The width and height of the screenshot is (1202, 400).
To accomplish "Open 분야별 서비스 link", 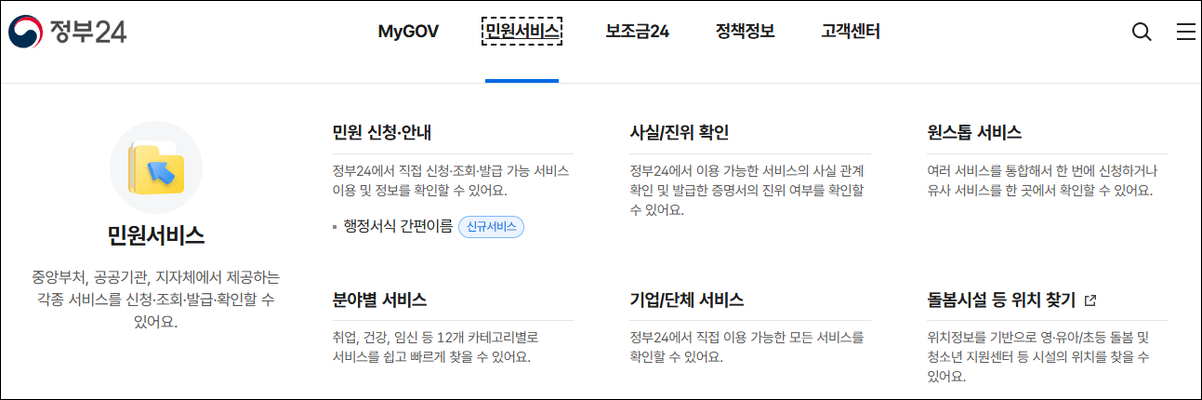I will point(379,300).
